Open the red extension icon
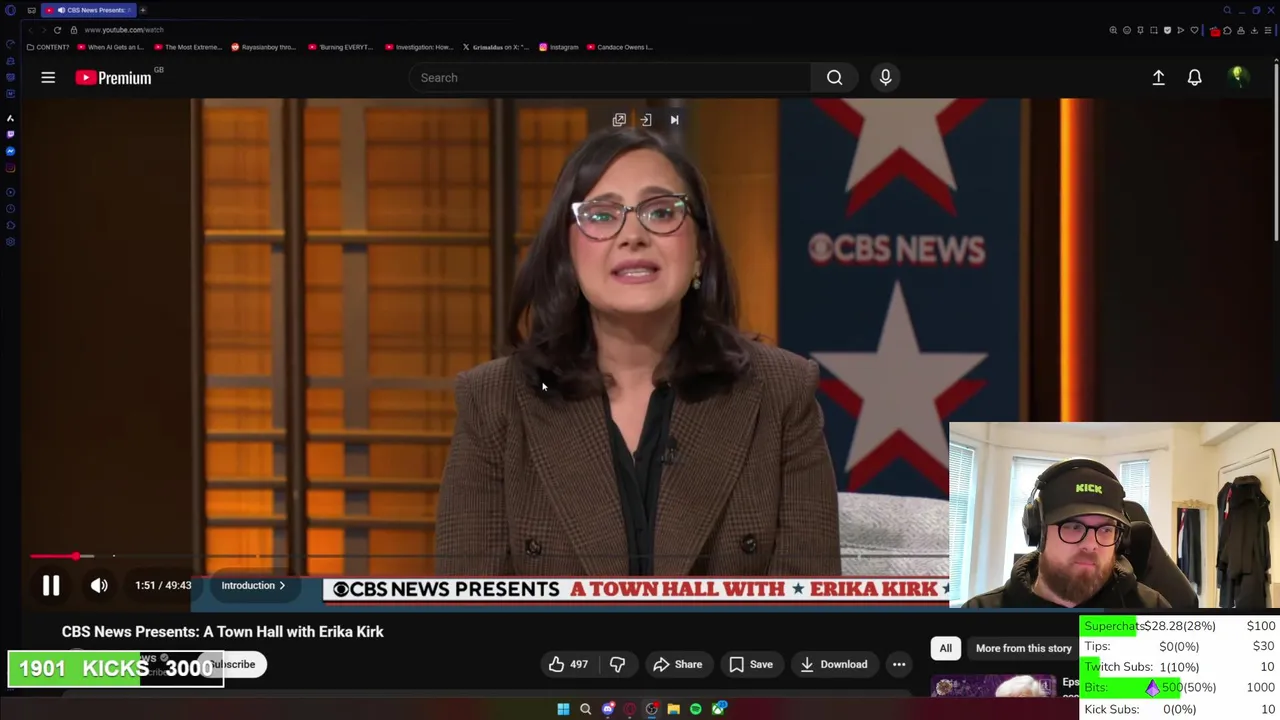 point(1215,31)
